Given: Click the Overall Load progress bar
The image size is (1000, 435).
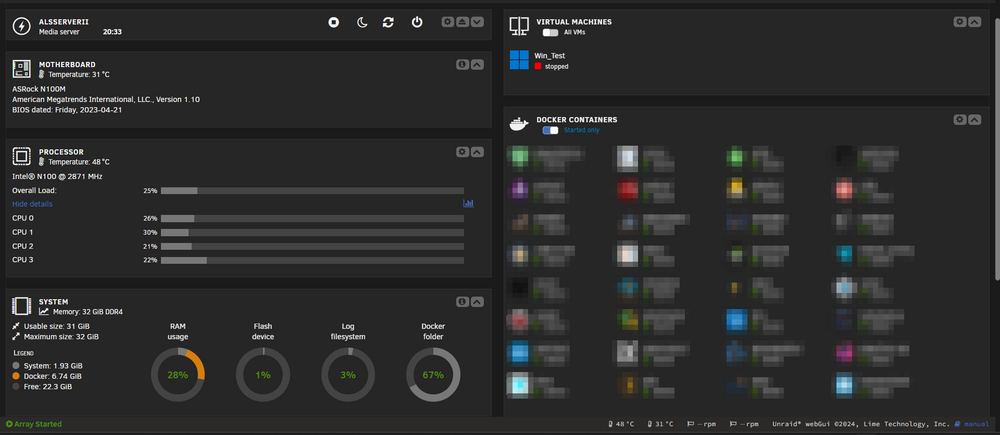Looking at the screenshot, I should (x=312, y=191).
